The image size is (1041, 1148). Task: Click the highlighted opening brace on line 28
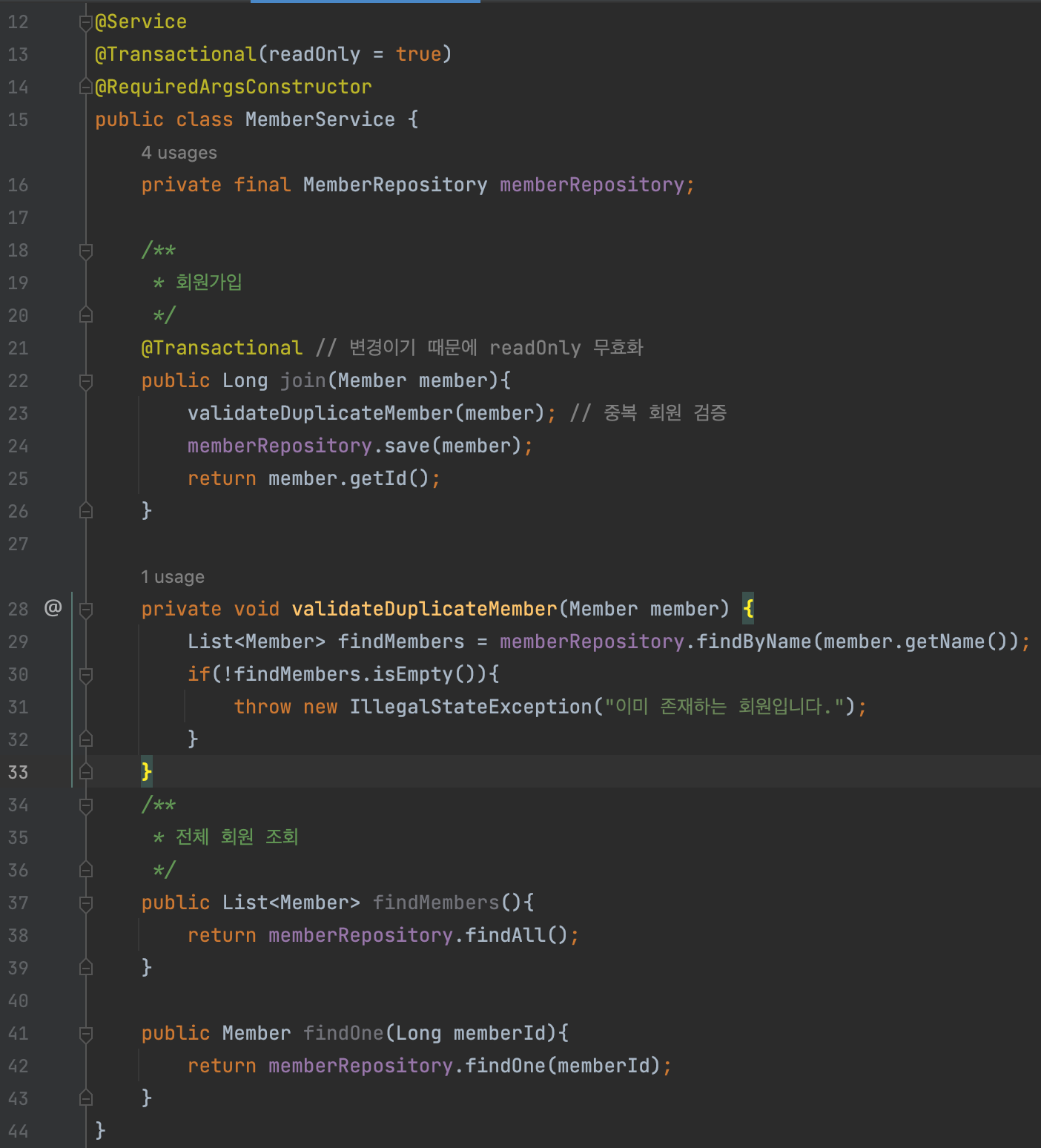748,610
